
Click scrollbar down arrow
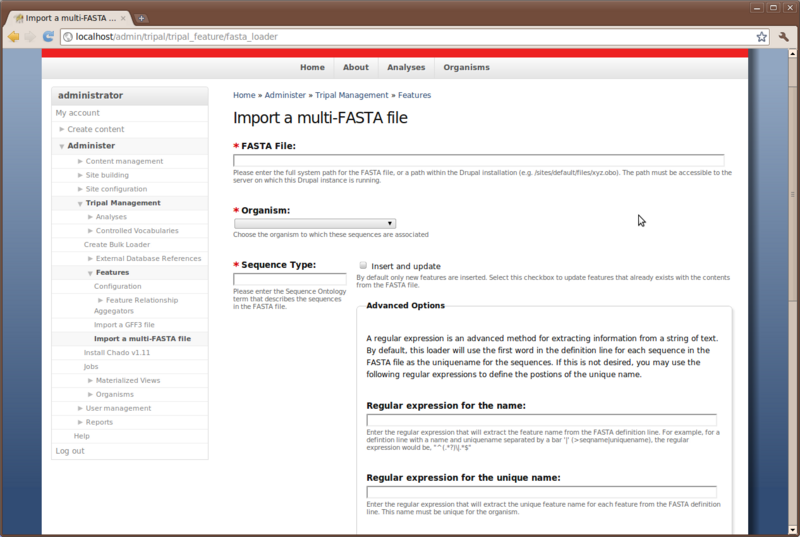point(792,530)
